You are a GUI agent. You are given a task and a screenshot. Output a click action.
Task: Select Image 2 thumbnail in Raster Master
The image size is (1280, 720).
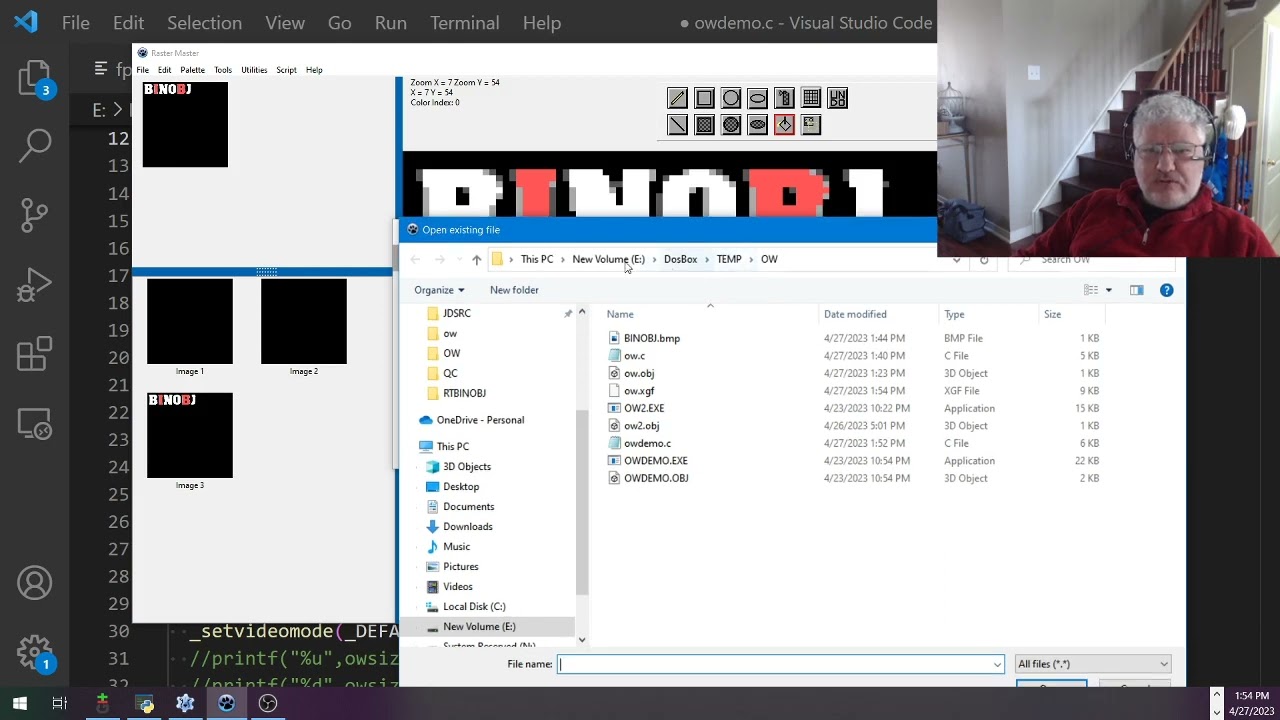(x=304, y=322)
